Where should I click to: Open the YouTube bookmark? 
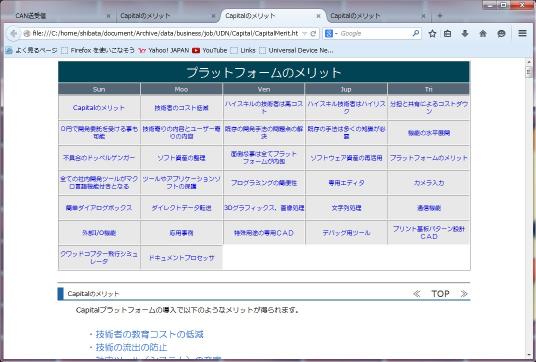pos(210,51)
